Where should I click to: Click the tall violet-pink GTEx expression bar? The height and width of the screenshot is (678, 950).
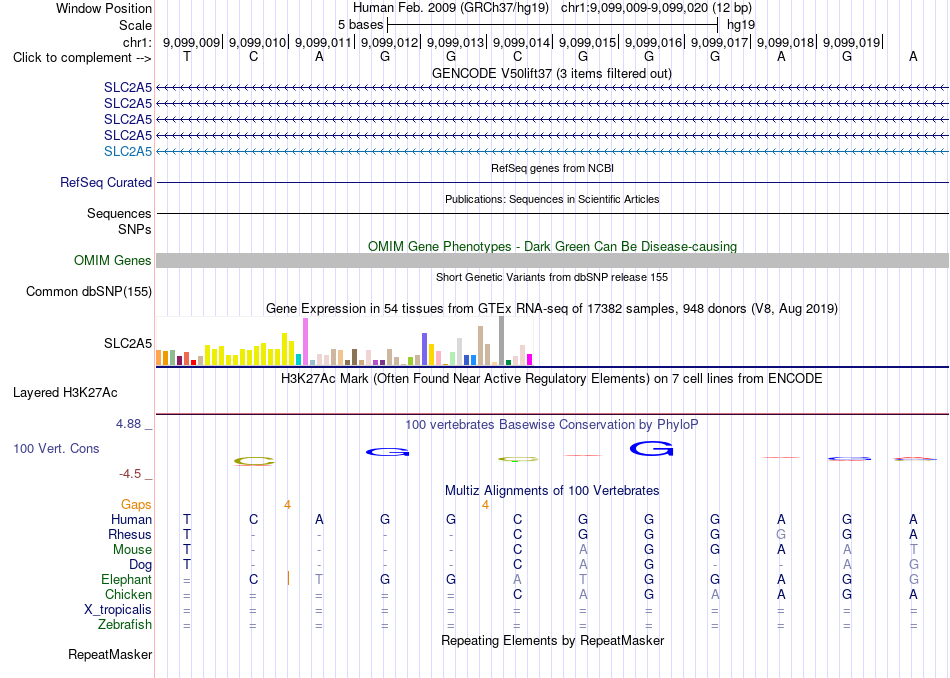[305, 342]
